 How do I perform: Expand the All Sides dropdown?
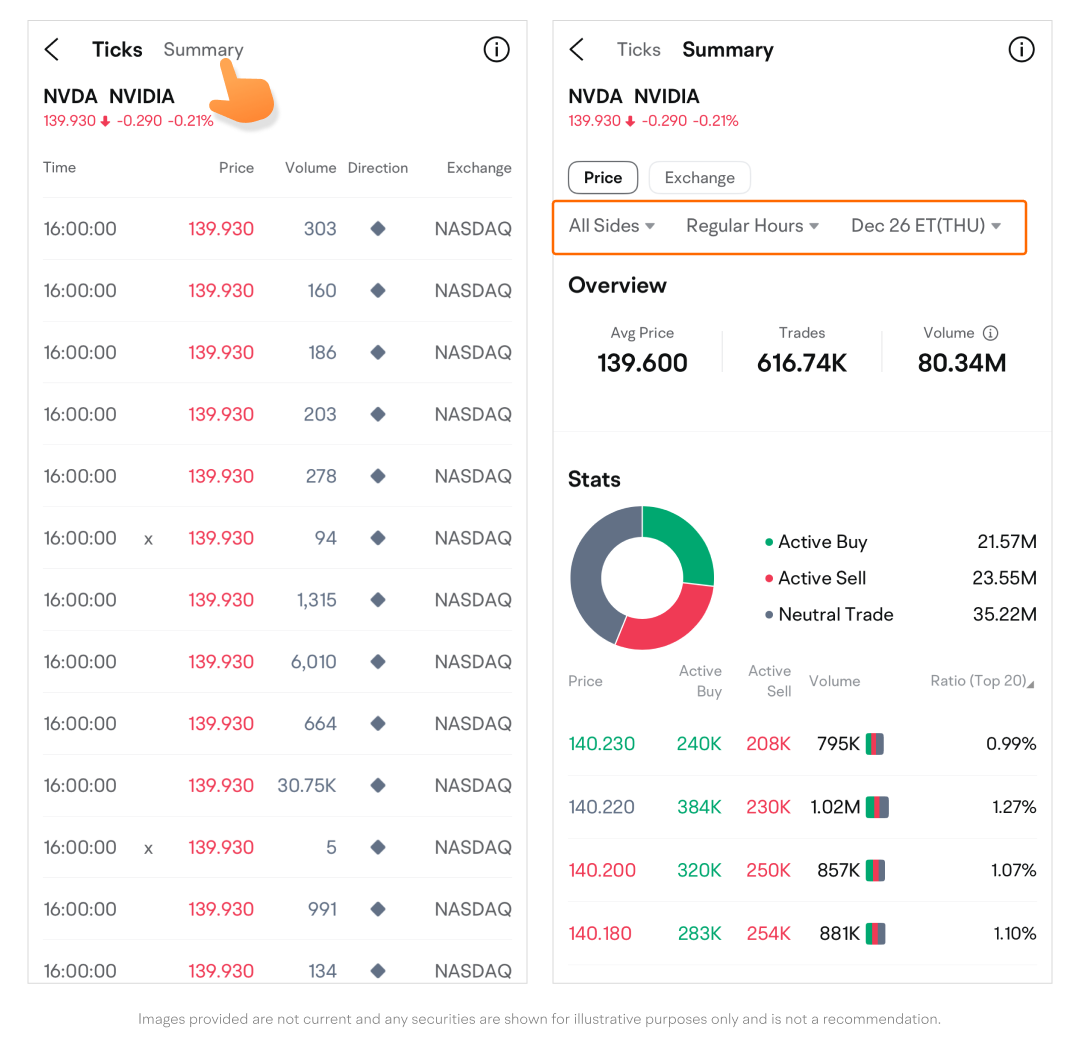612,226
